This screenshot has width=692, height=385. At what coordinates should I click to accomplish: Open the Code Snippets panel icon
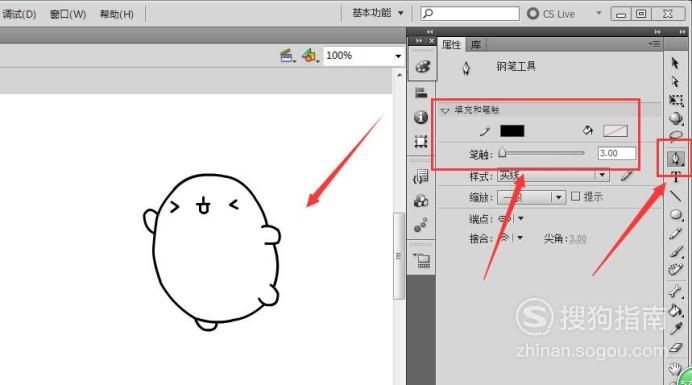(421, 177)
